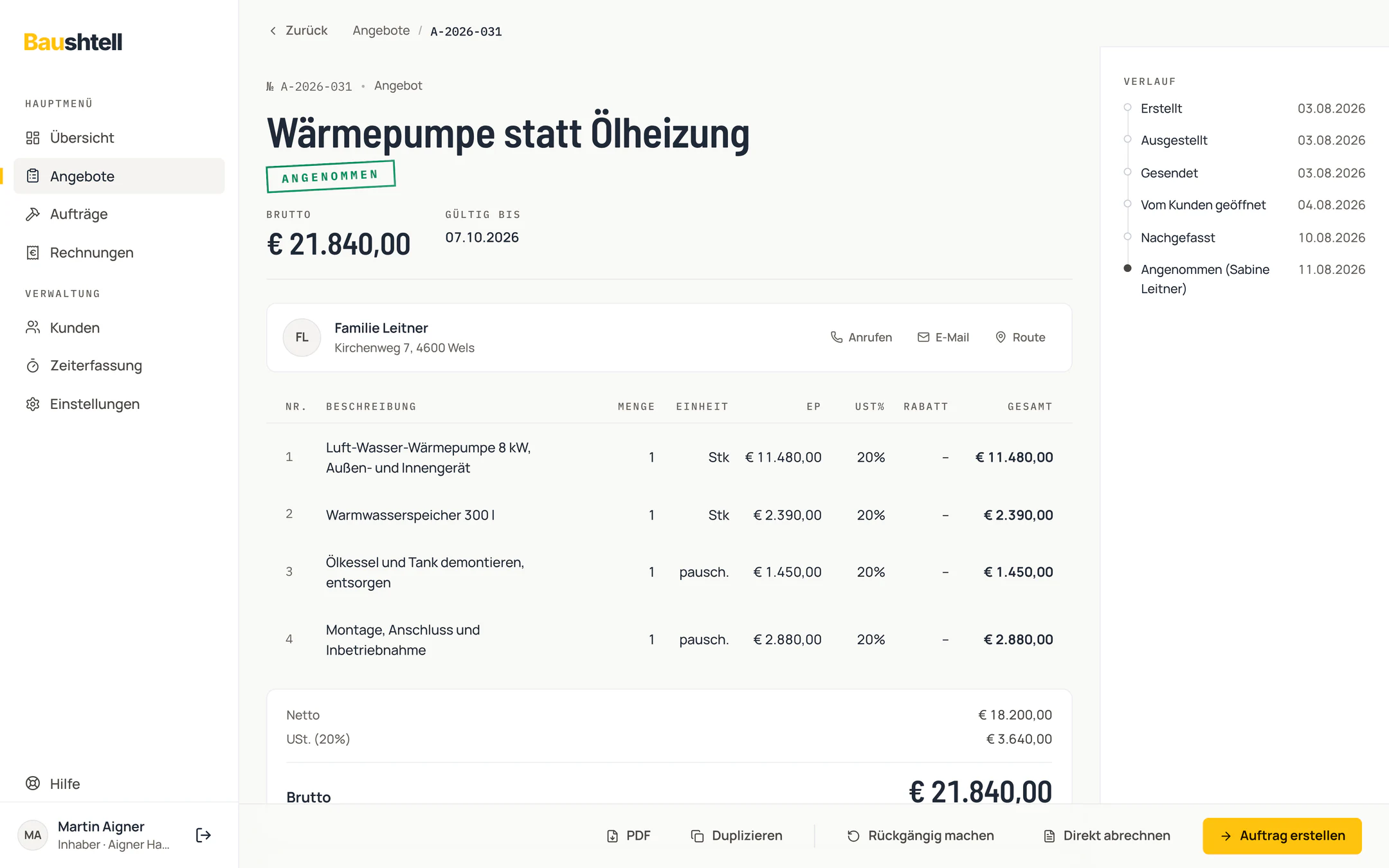
Task: Open Zeiterfassung in Verwaltung section
Action: coord(119,366)
